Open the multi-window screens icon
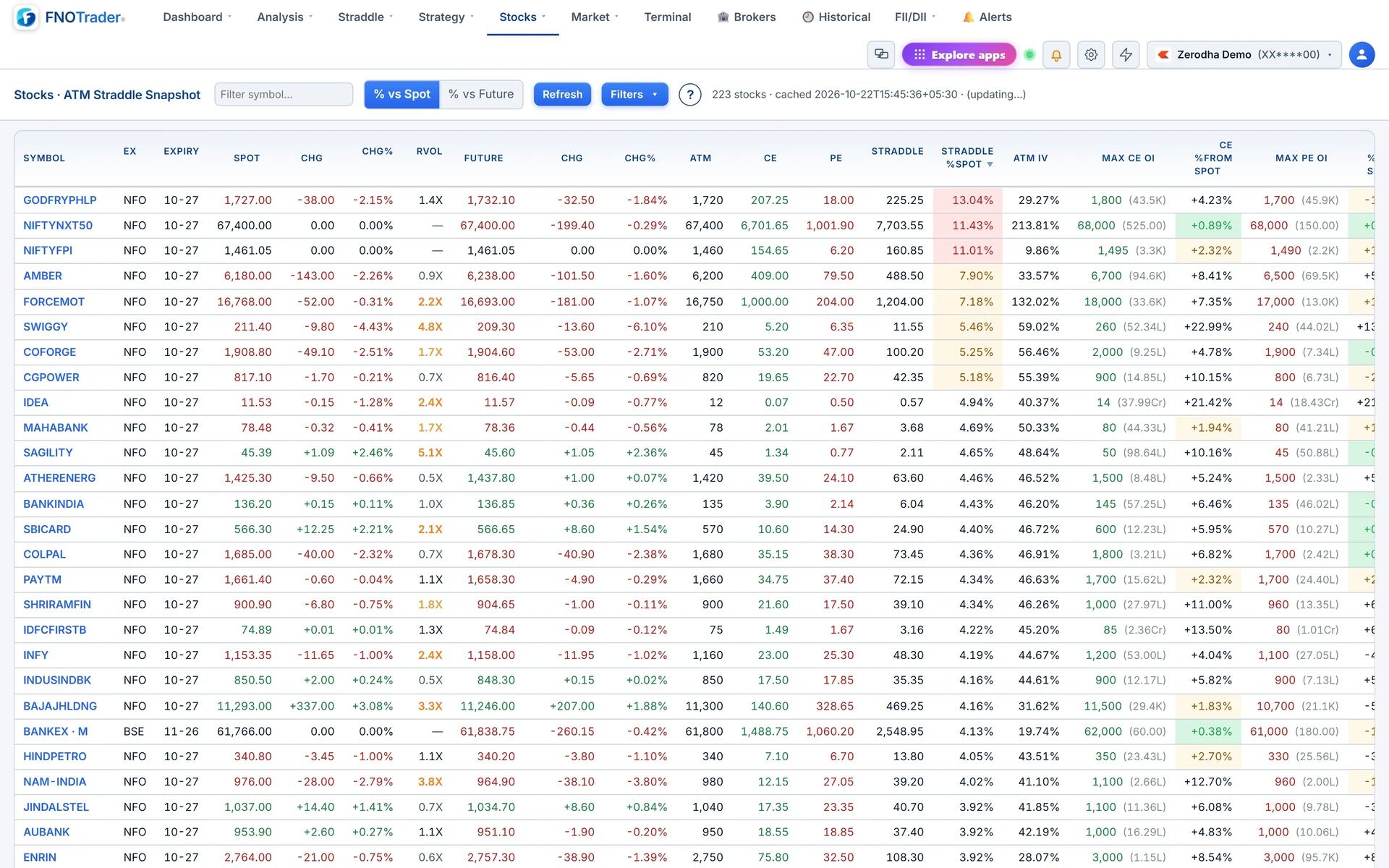The image size is (1389, 868). point(881,54)
